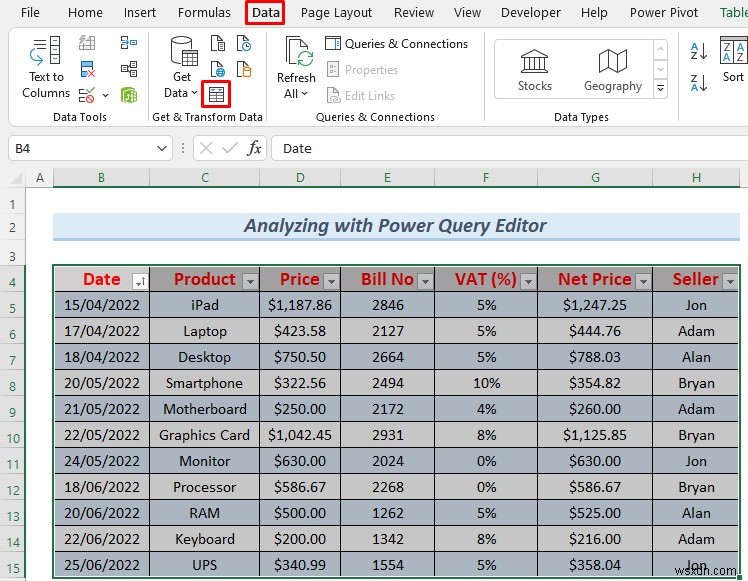Screen dimensions: 748x581
Task: Click Manage Data Model icon
Action: (129, 95)
